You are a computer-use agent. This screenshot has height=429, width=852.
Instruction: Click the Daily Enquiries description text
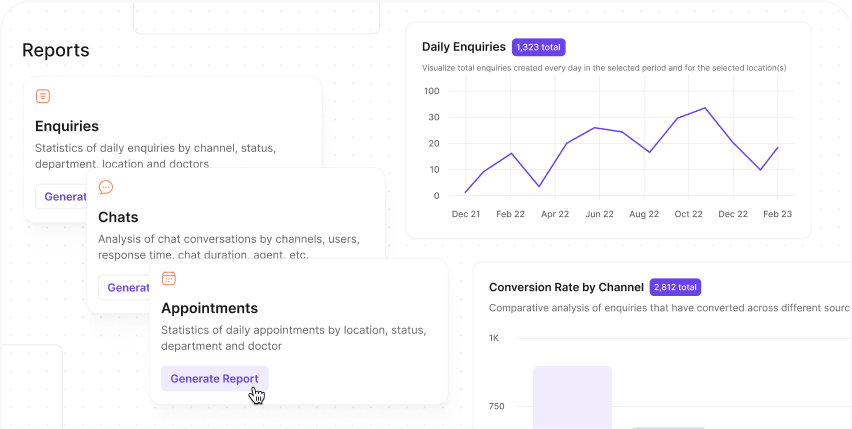tap(604, 68)
